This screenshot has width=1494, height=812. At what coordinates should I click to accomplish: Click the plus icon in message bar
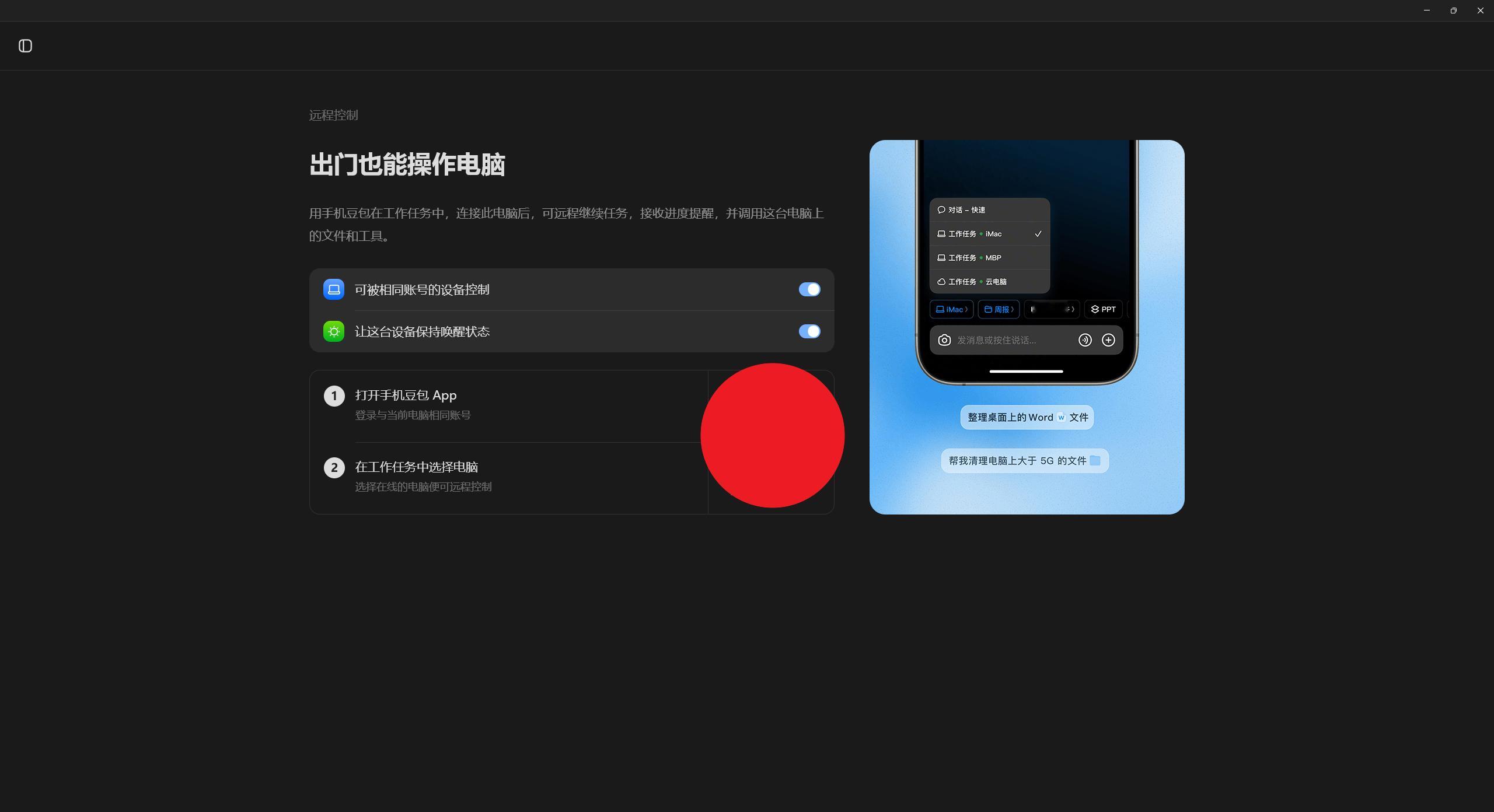[1108, 340]
